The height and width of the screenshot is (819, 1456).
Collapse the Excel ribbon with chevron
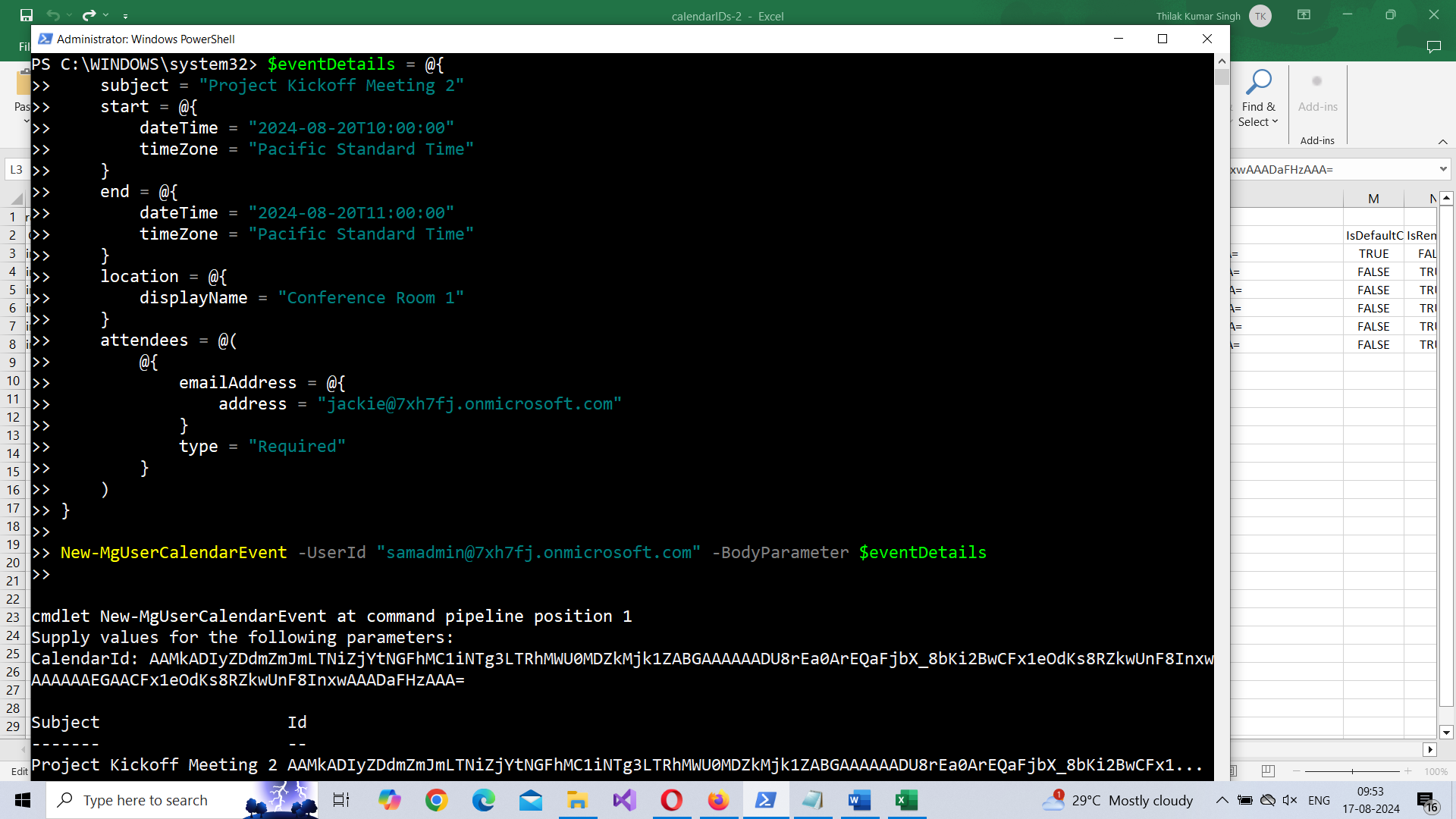point(1442,142)
